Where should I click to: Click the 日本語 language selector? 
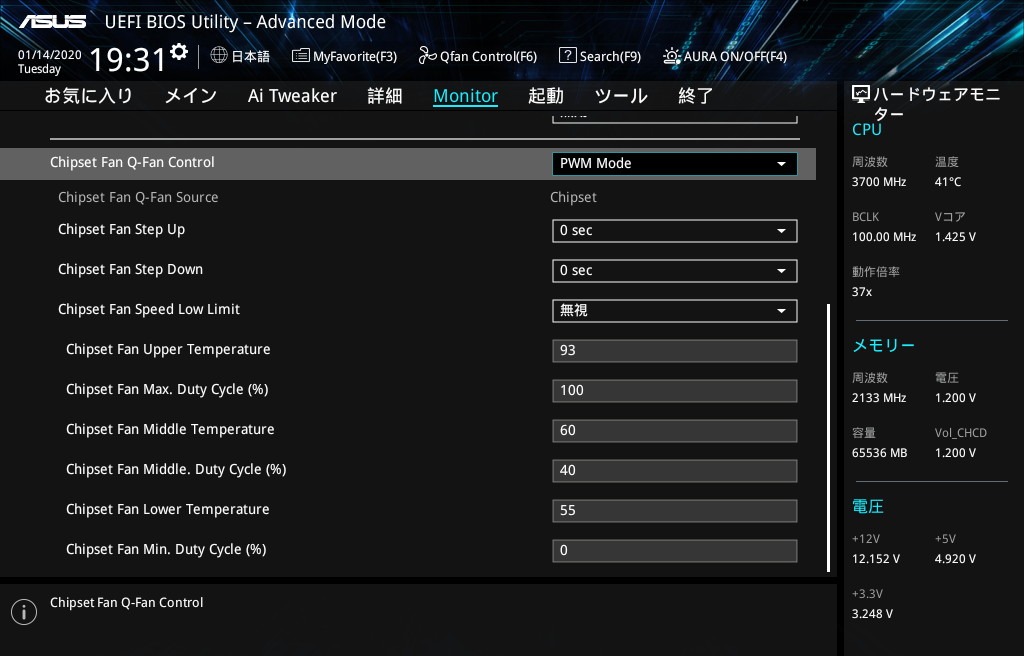pyautogui.click(x=250, y=56)
